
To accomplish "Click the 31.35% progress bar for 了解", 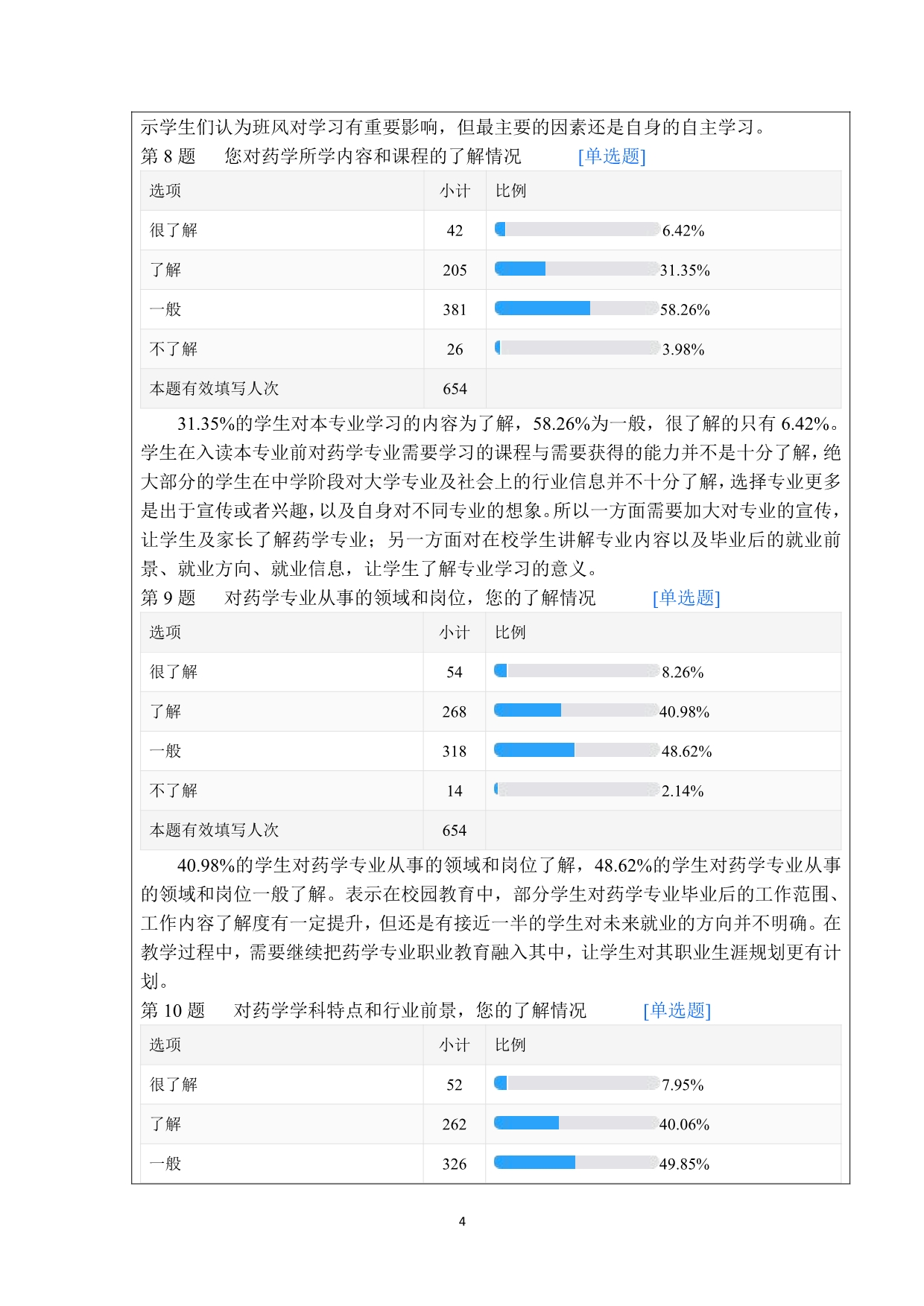I will pos(577,269).
